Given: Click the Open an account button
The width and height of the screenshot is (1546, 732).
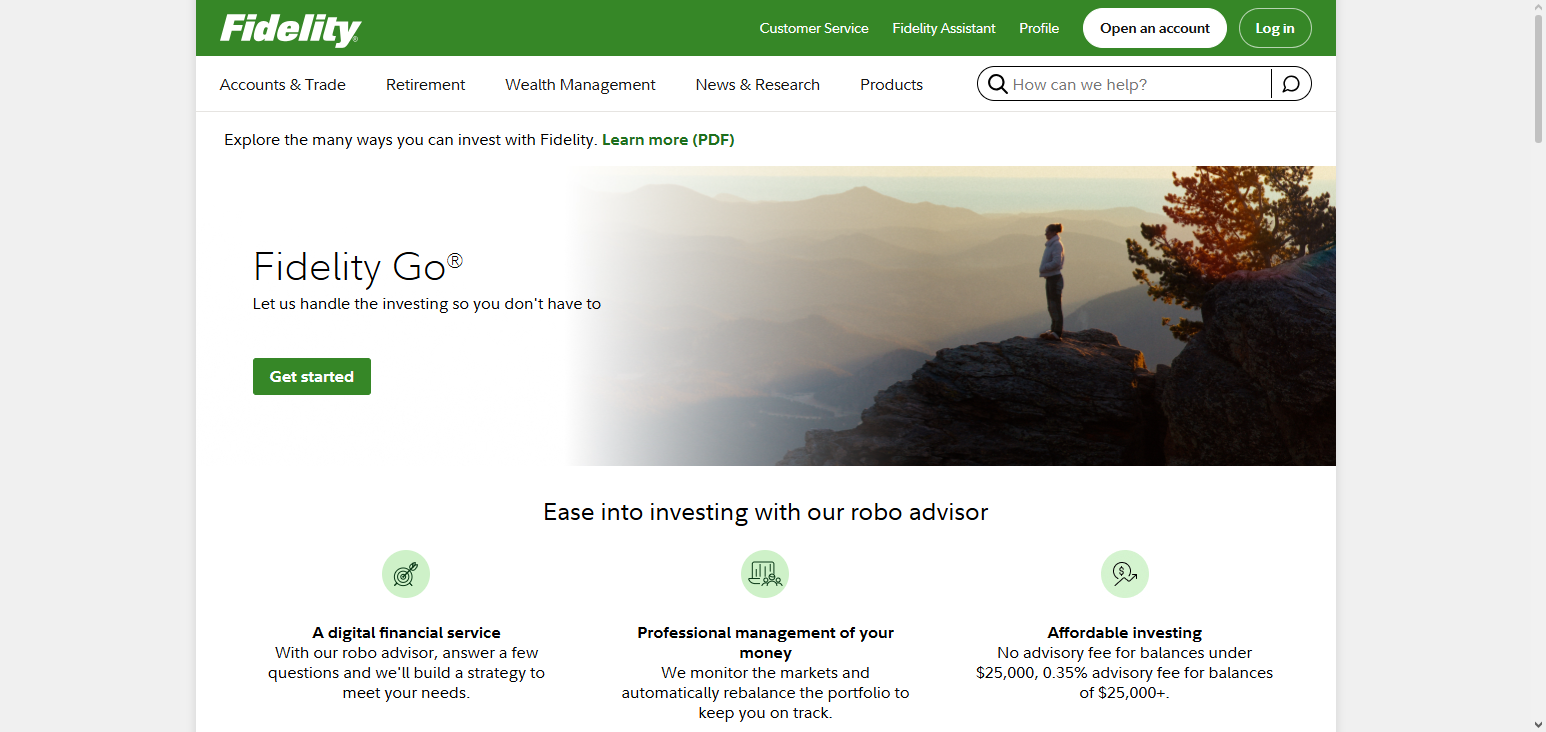Looking at the screenshot, I should coord(1154,28).
